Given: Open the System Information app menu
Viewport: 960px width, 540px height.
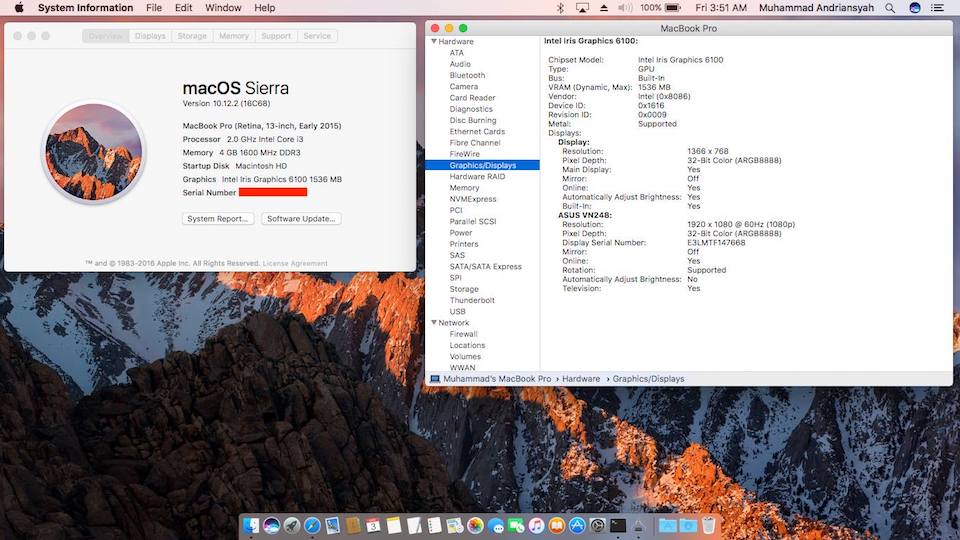Looking at the screenshot, I should (x=85, y=8).
